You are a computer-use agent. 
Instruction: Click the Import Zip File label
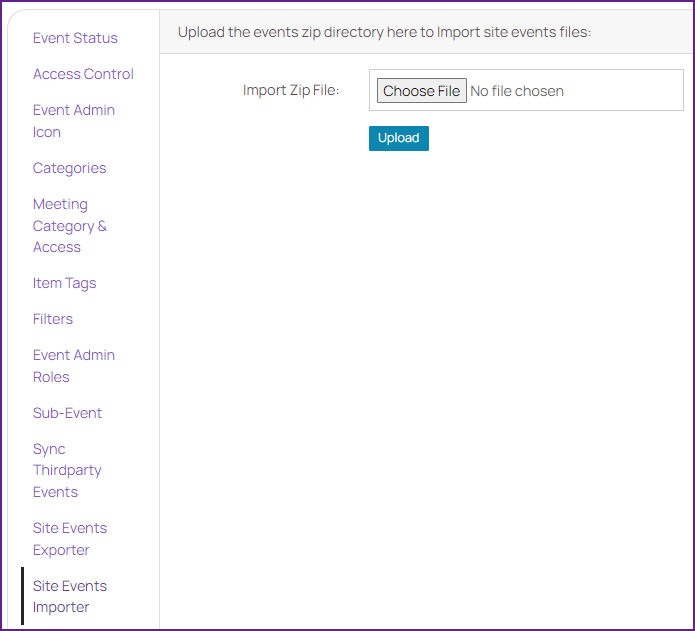click(x=291, y=90)
